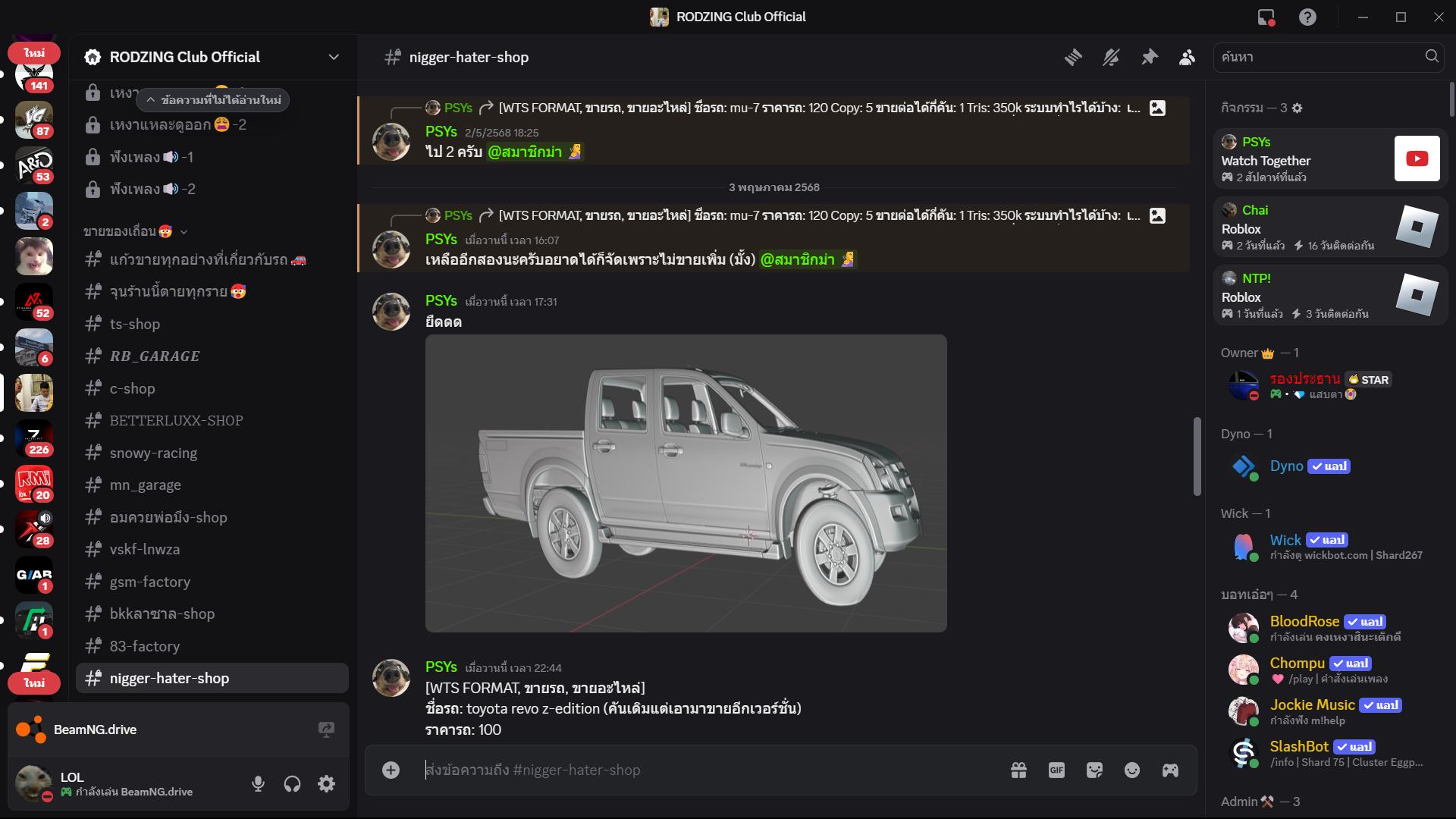The image size is (1456, 819).
Task: Hide the member list panel
Action: pos(1188,57)
